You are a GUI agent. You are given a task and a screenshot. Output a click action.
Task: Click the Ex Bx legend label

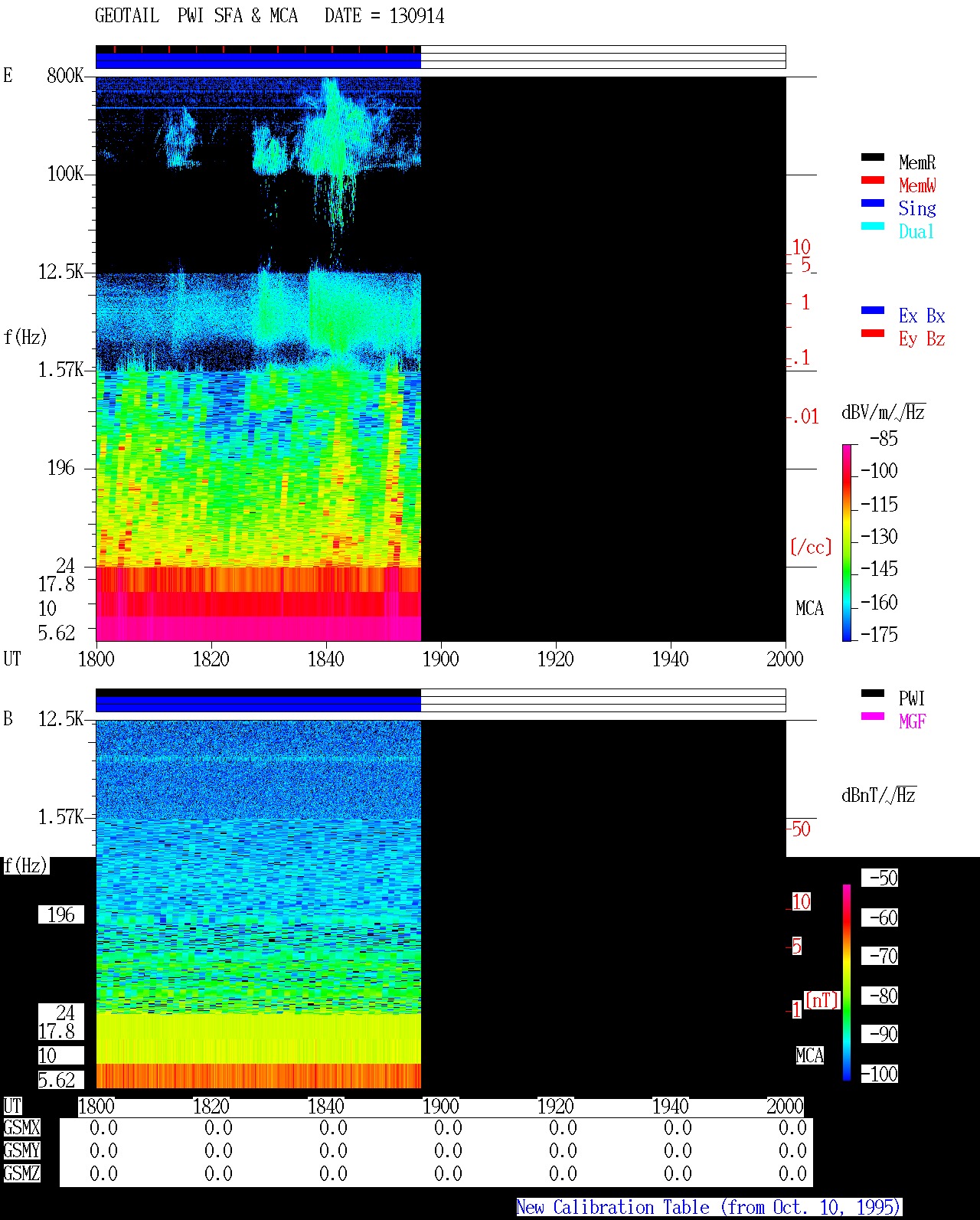pyautogui.click(x=922, y=316)
